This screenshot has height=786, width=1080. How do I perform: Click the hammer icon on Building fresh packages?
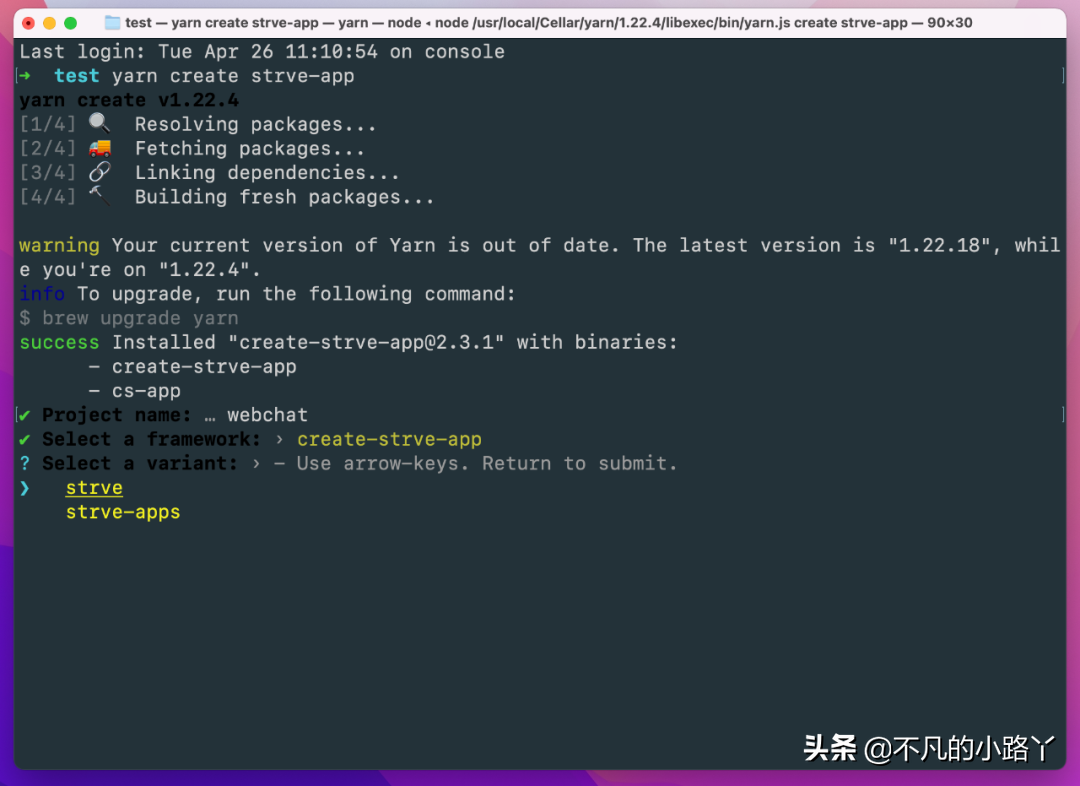click(99, 195)
